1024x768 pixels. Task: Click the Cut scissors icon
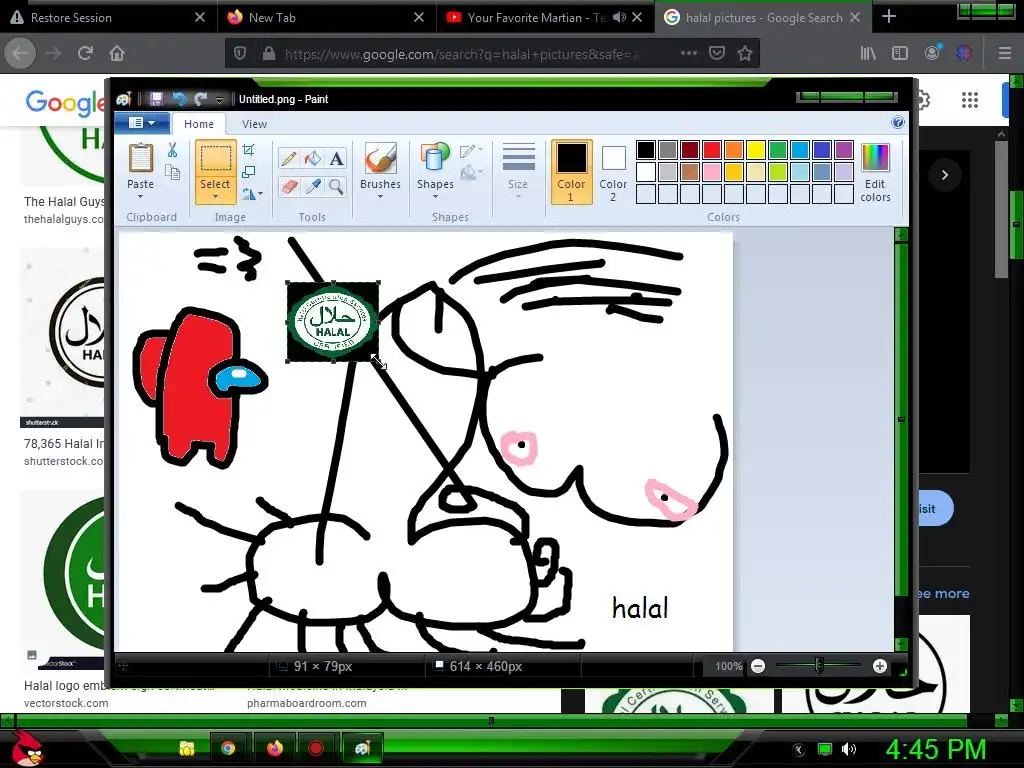[172, 150]
